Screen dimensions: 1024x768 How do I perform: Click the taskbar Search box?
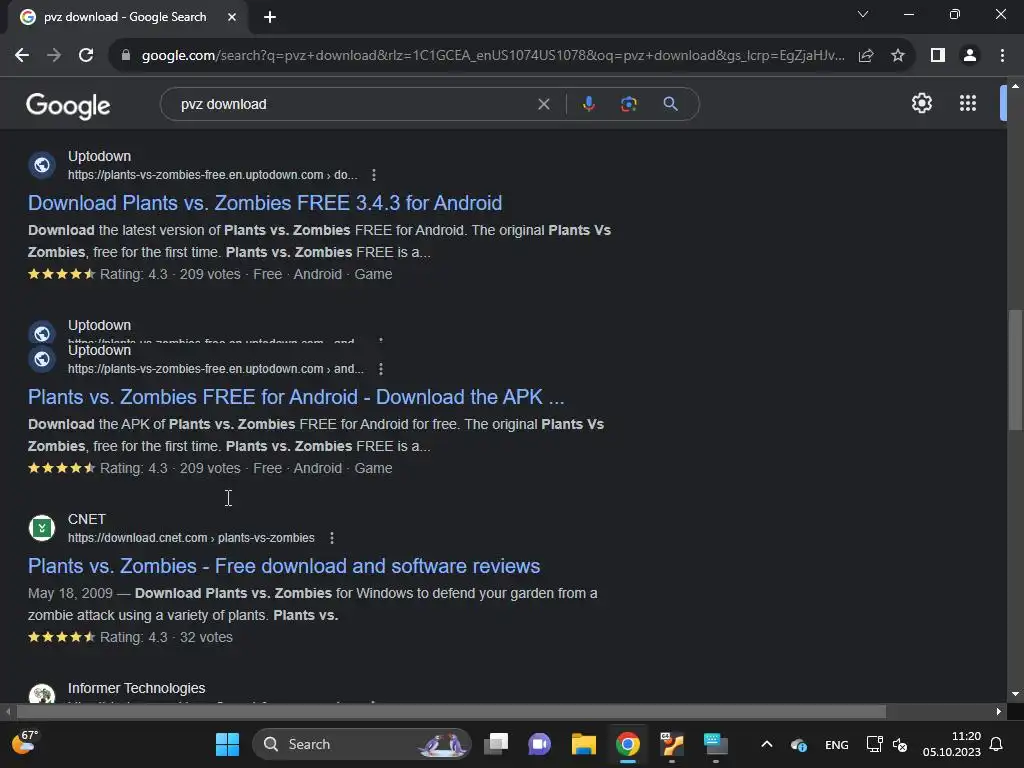[361, 744]
